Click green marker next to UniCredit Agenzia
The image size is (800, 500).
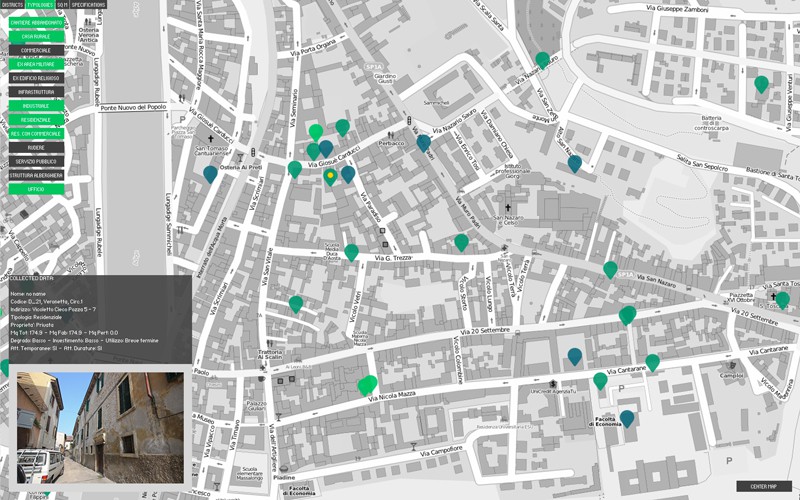pos(601,381)
